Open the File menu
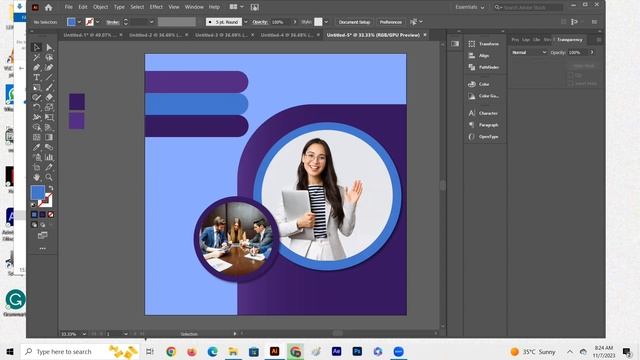This screenshot has width=640, height=360. click(69, 7)
